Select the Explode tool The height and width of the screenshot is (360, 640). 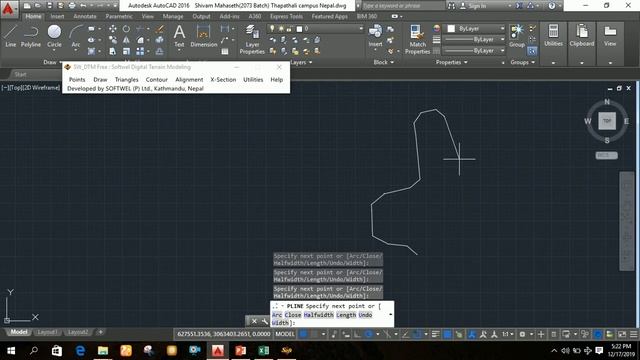click(160, 40)
